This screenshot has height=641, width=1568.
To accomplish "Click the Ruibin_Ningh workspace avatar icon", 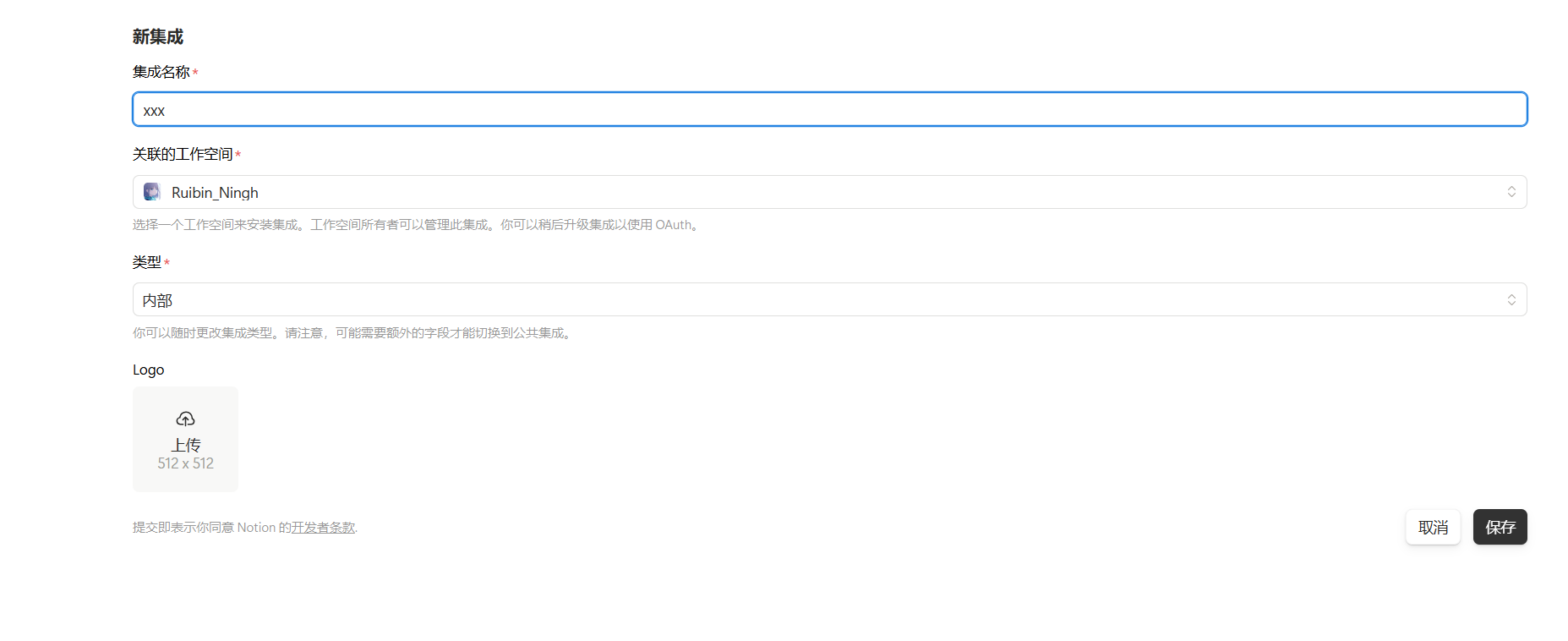I will pyautogui.click(x=152, y=192).
